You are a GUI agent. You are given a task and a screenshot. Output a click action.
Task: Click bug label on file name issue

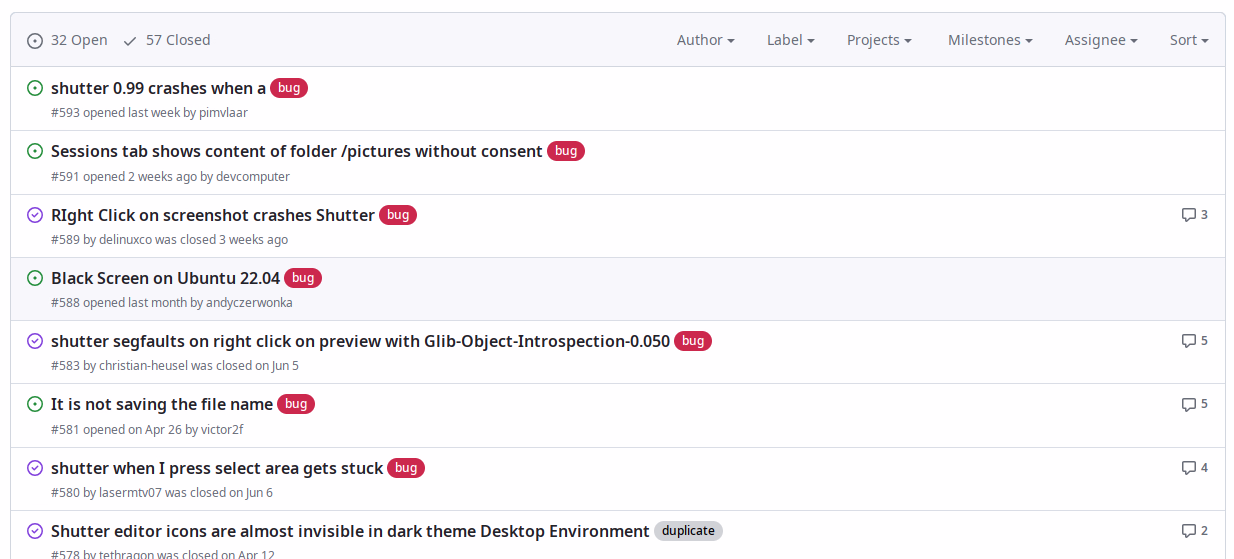pos(296,404)
